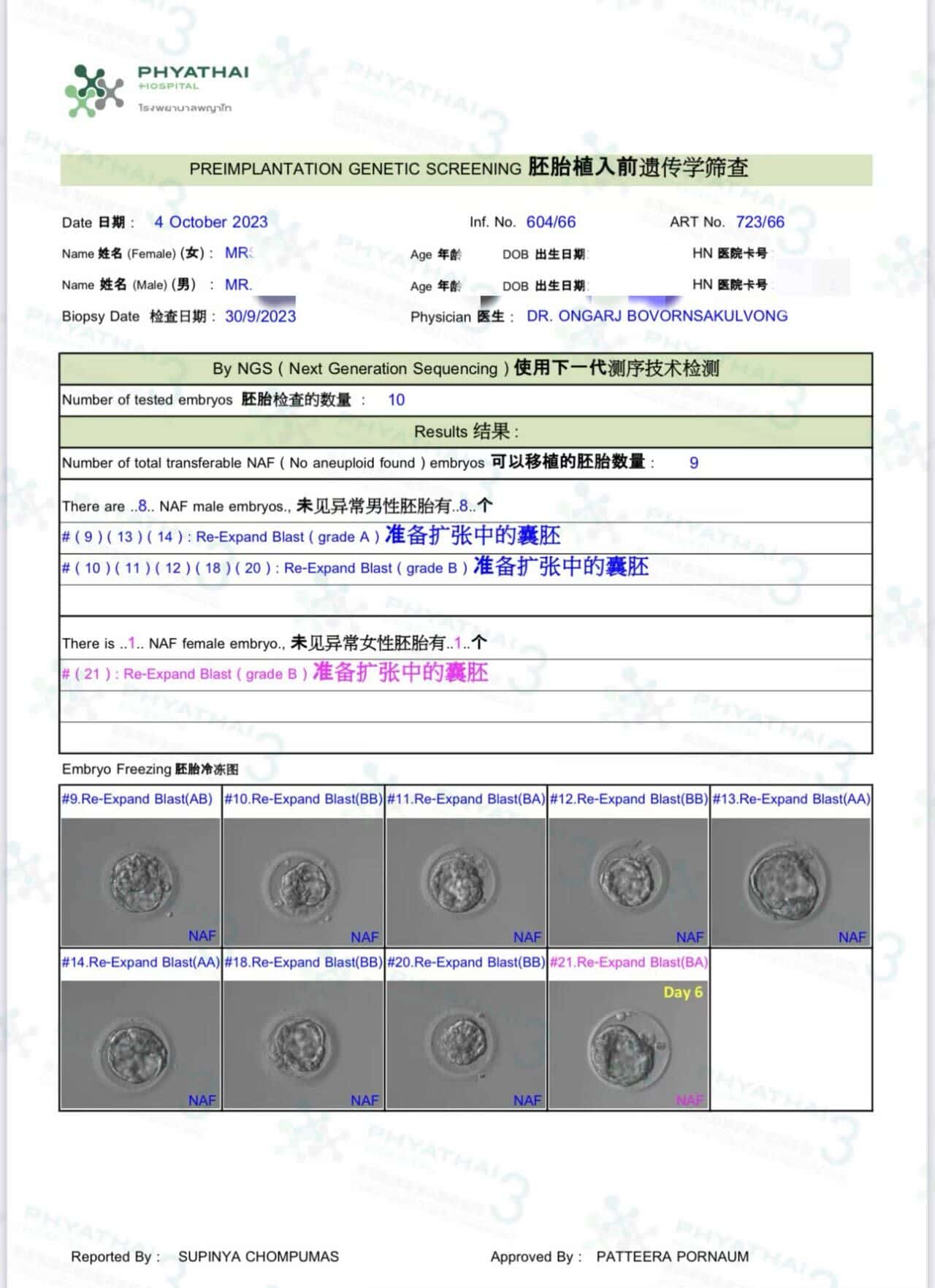Image resolution: width=935 pixels, height=1288 pixels.
Task: Click the yellow Day 6 label
Action: click(x=682, y=992)
